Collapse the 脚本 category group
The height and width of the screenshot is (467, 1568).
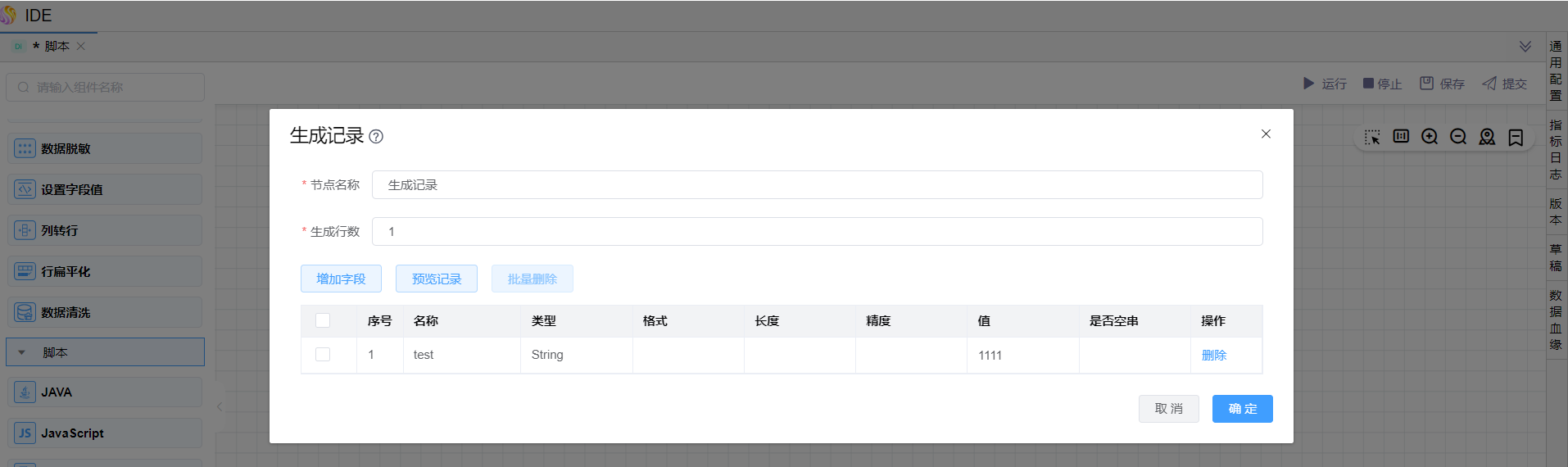[22, 352]
